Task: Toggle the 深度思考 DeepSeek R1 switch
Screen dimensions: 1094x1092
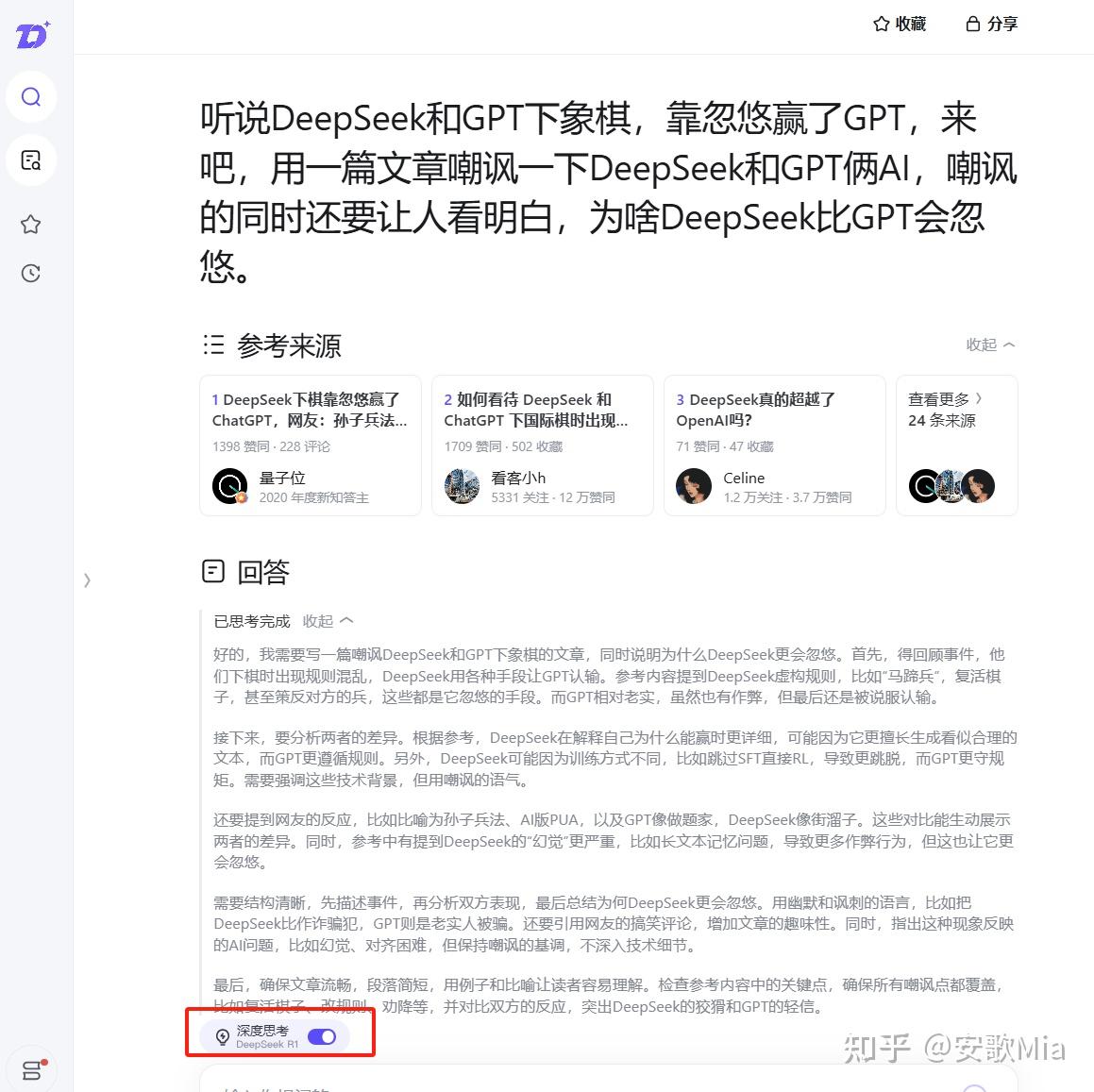Action: pos(322,1037)
